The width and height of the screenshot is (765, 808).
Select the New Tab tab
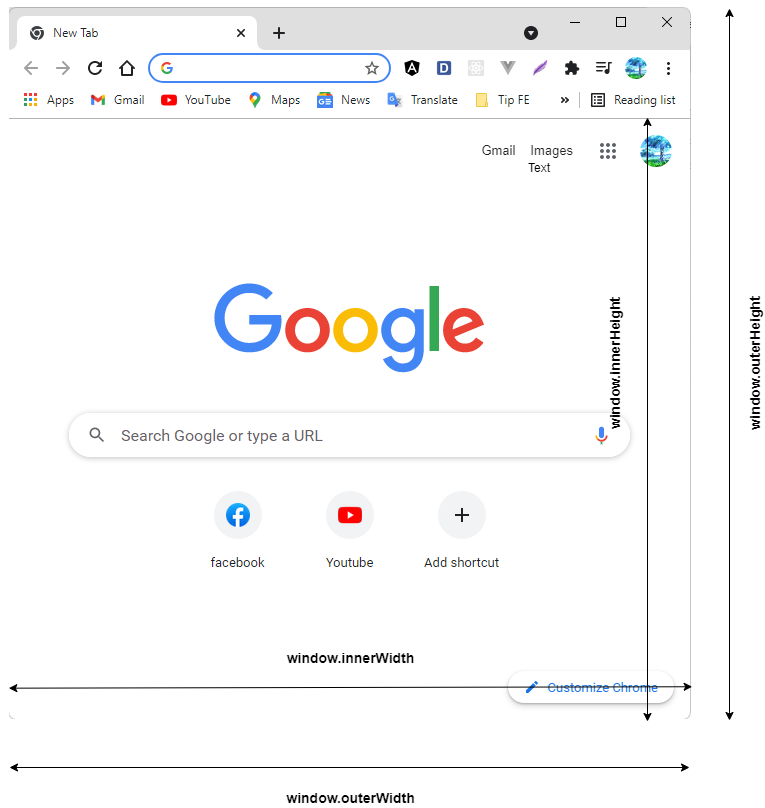137,33
